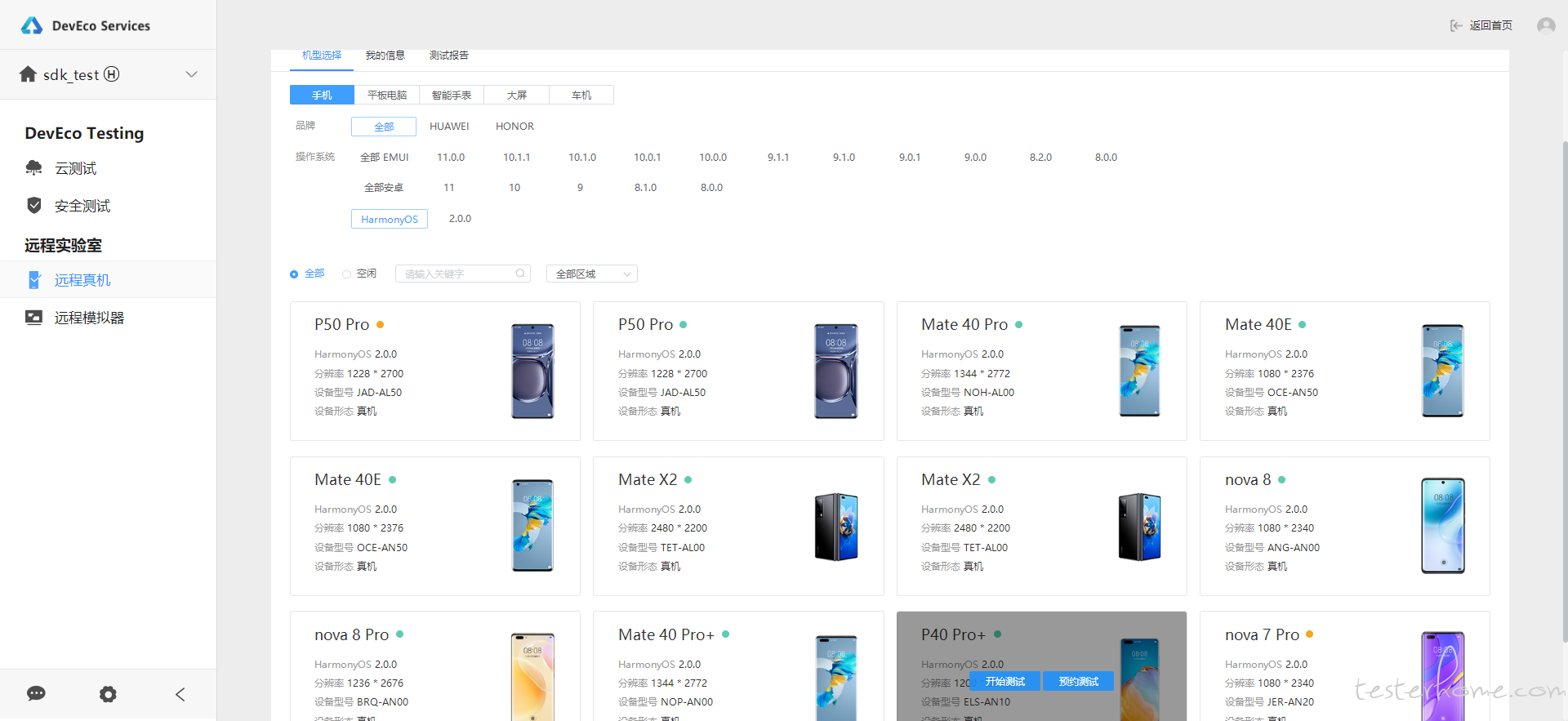Open 远程真机 in the sidebar
Image resolution: width=1568 pixels, height=721 pixels.
click(82, 280)
